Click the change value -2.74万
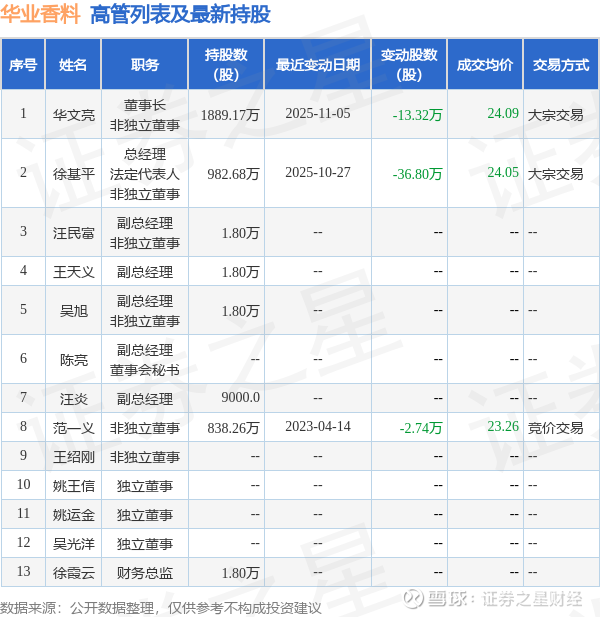The height and width of the screenshot is (617, 600). pyautogui.click(x=421, y=428)
